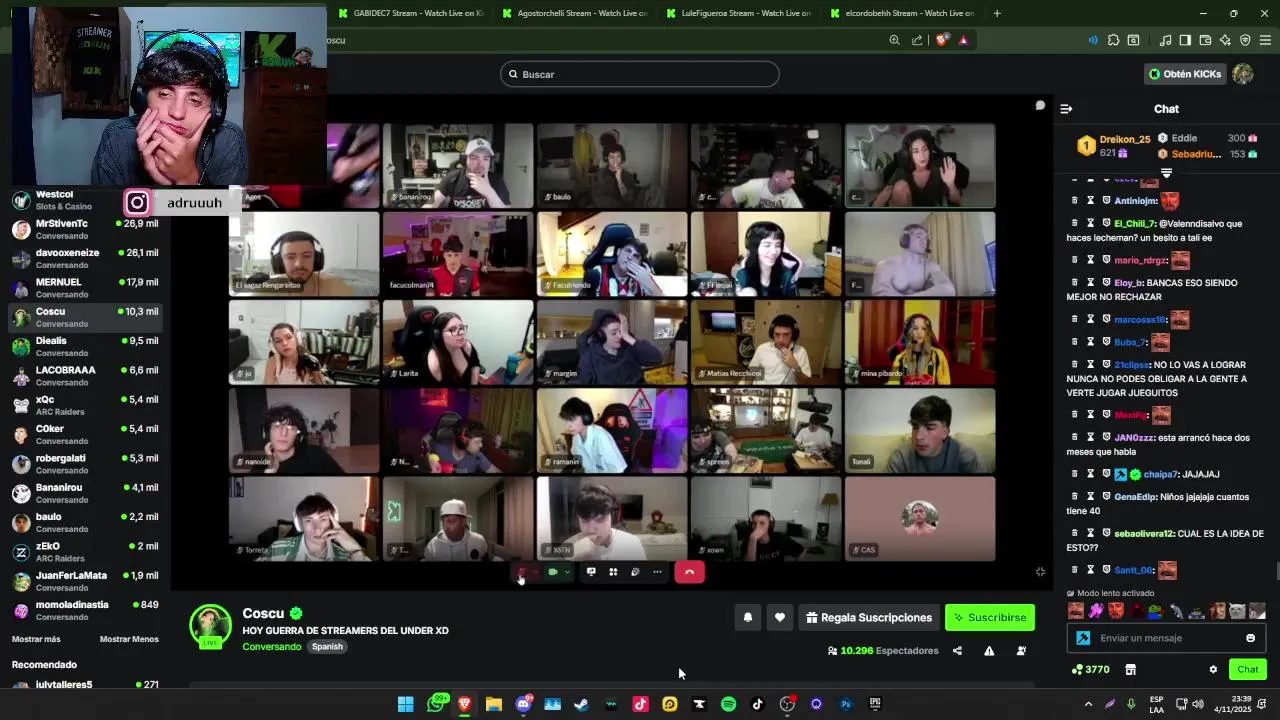Open the user avatar beside Obtén KICKs
The image size is (1280, 720).
click(1242, 74)
